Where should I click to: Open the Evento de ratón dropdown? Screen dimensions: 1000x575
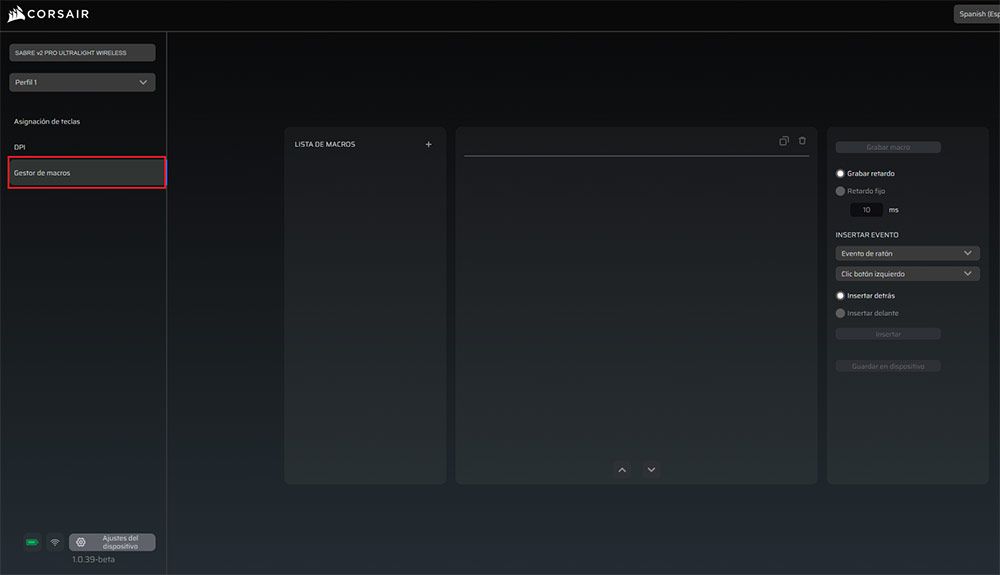(x=908, y=254)
